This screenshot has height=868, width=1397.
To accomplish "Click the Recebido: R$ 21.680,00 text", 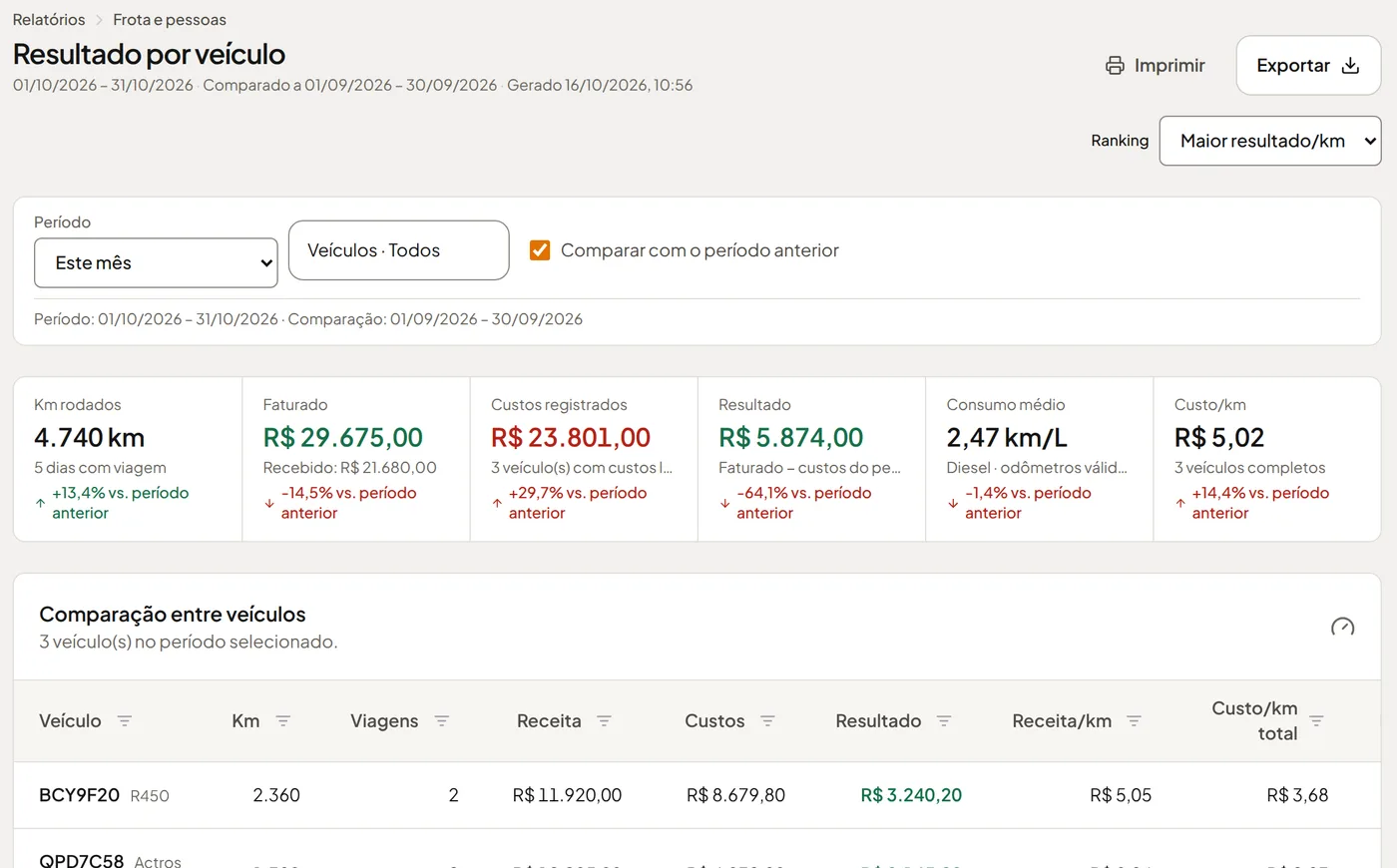I will point(350,468).
